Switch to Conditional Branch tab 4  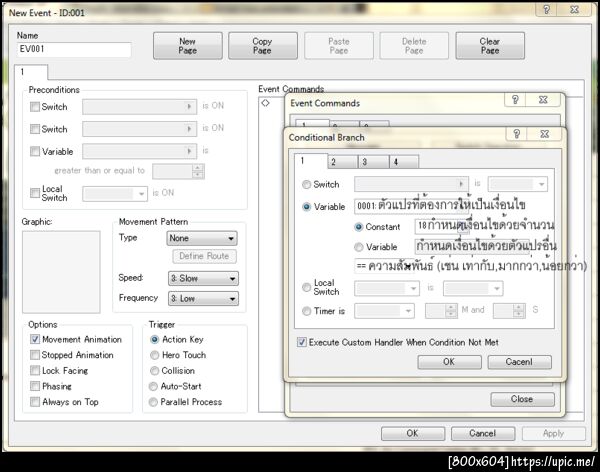tap(404, 162)
